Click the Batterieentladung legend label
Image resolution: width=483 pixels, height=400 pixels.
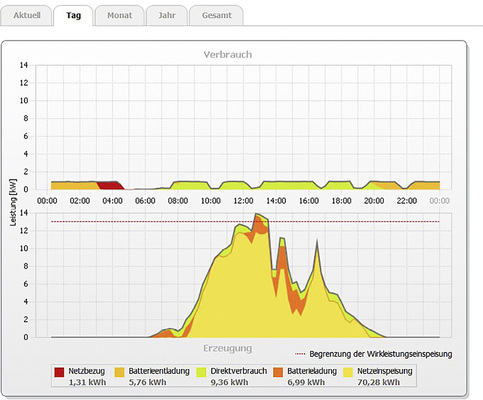[159, 371]
